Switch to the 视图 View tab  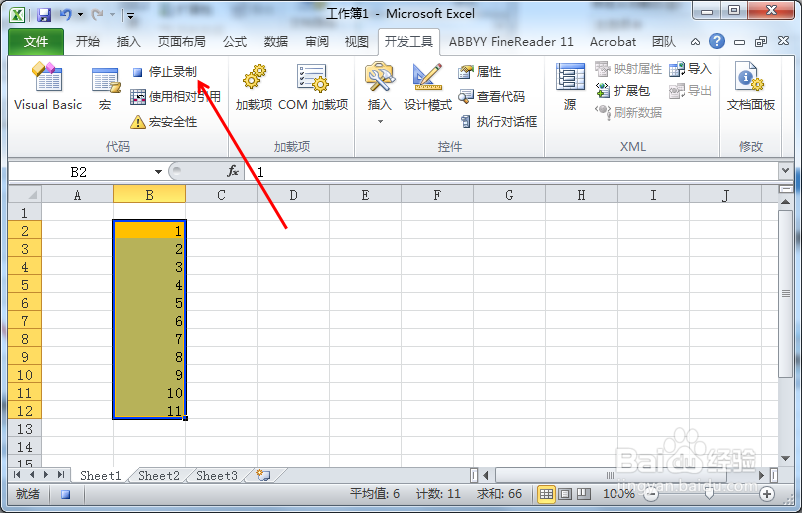[357, 41]
